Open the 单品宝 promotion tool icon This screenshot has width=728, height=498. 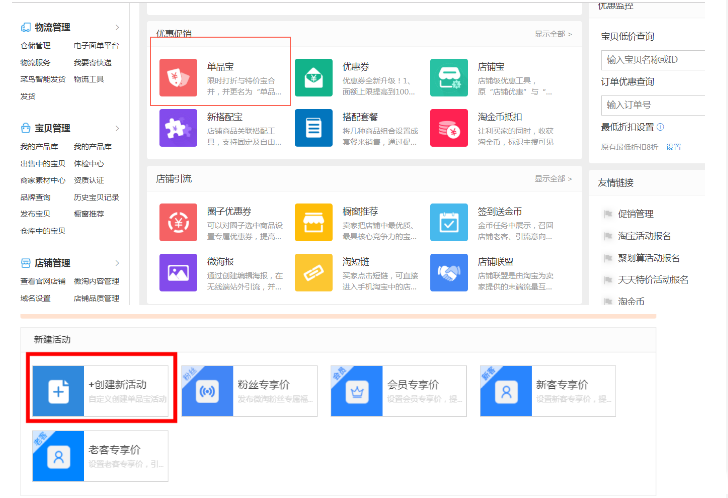178,78
